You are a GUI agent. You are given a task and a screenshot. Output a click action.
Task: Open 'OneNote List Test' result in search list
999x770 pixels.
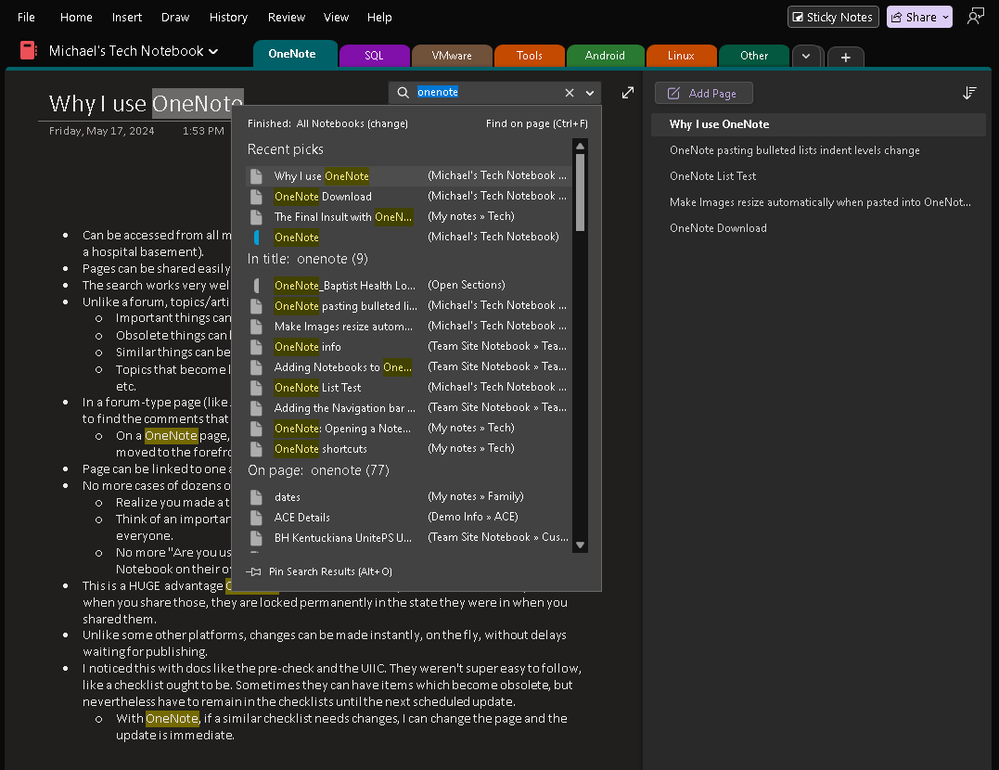pyautogui.click(x=408, y=387)
